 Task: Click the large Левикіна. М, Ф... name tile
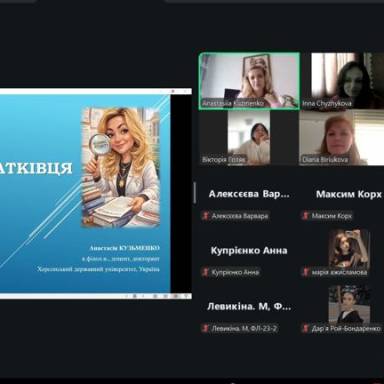point(249,306)
